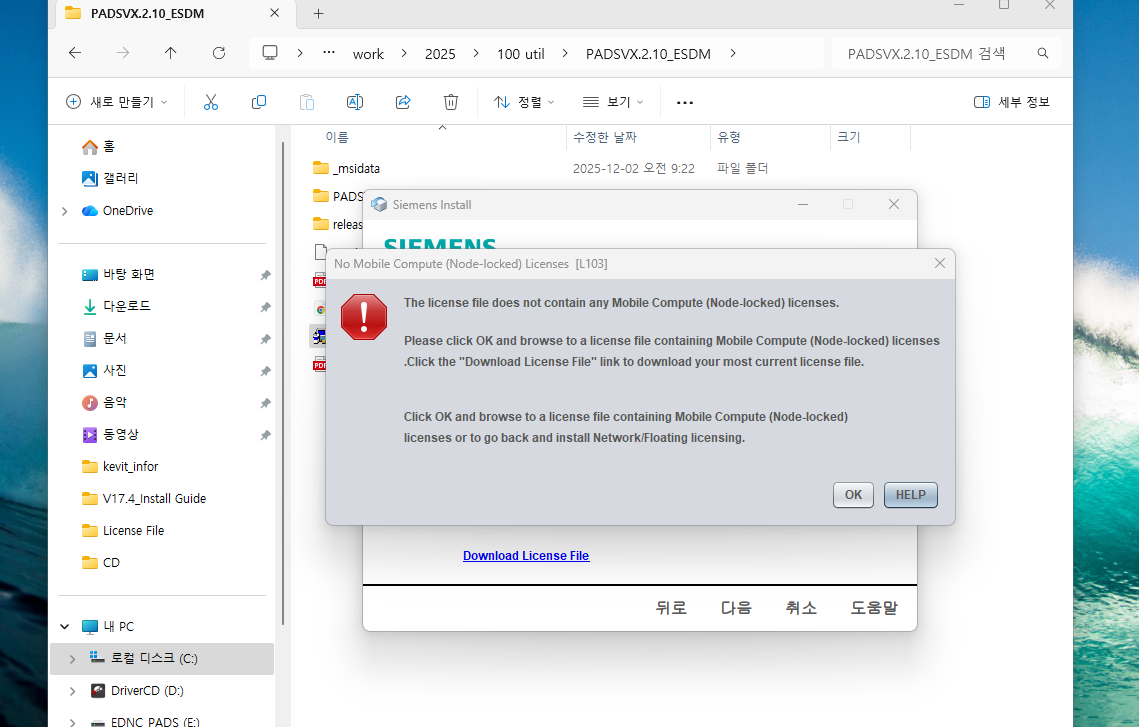Open the 새로 만들기 dropdown menu
The width and height of the screenshot is (1139, 727).
[x=117, y=102]
